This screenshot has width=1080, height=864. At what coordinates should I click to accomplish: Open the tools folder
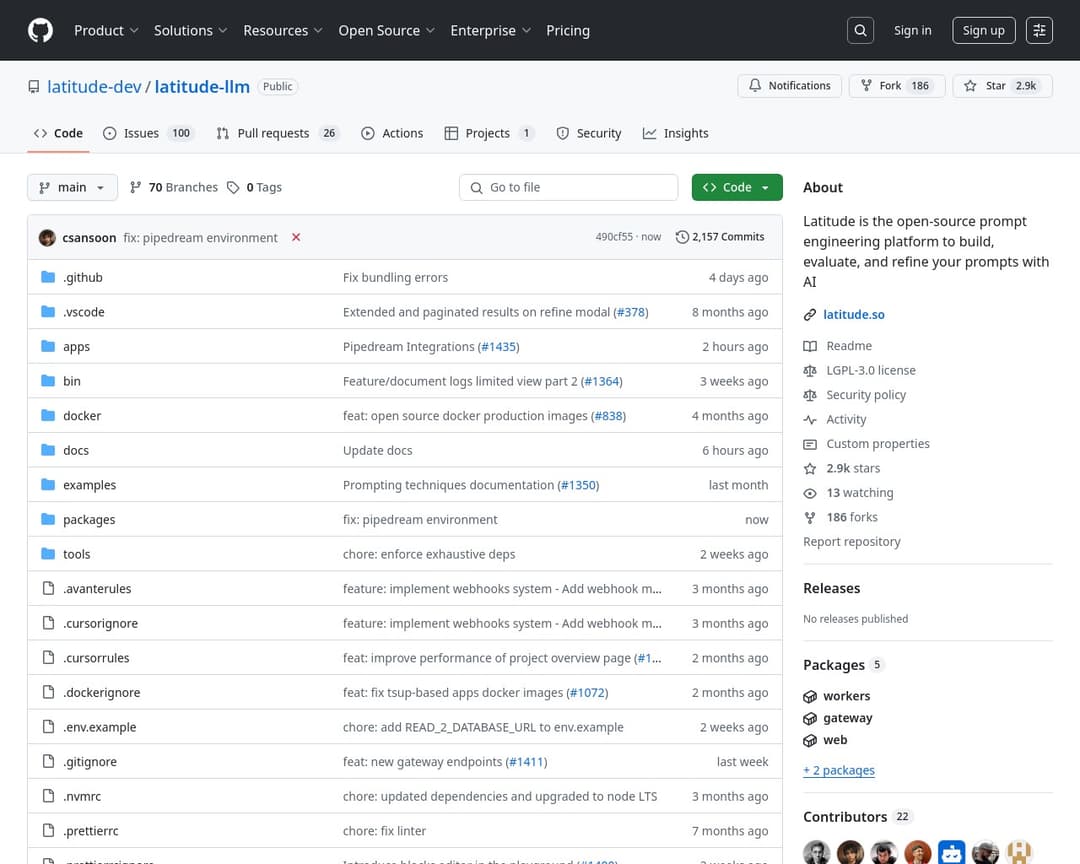coord(76,554)
